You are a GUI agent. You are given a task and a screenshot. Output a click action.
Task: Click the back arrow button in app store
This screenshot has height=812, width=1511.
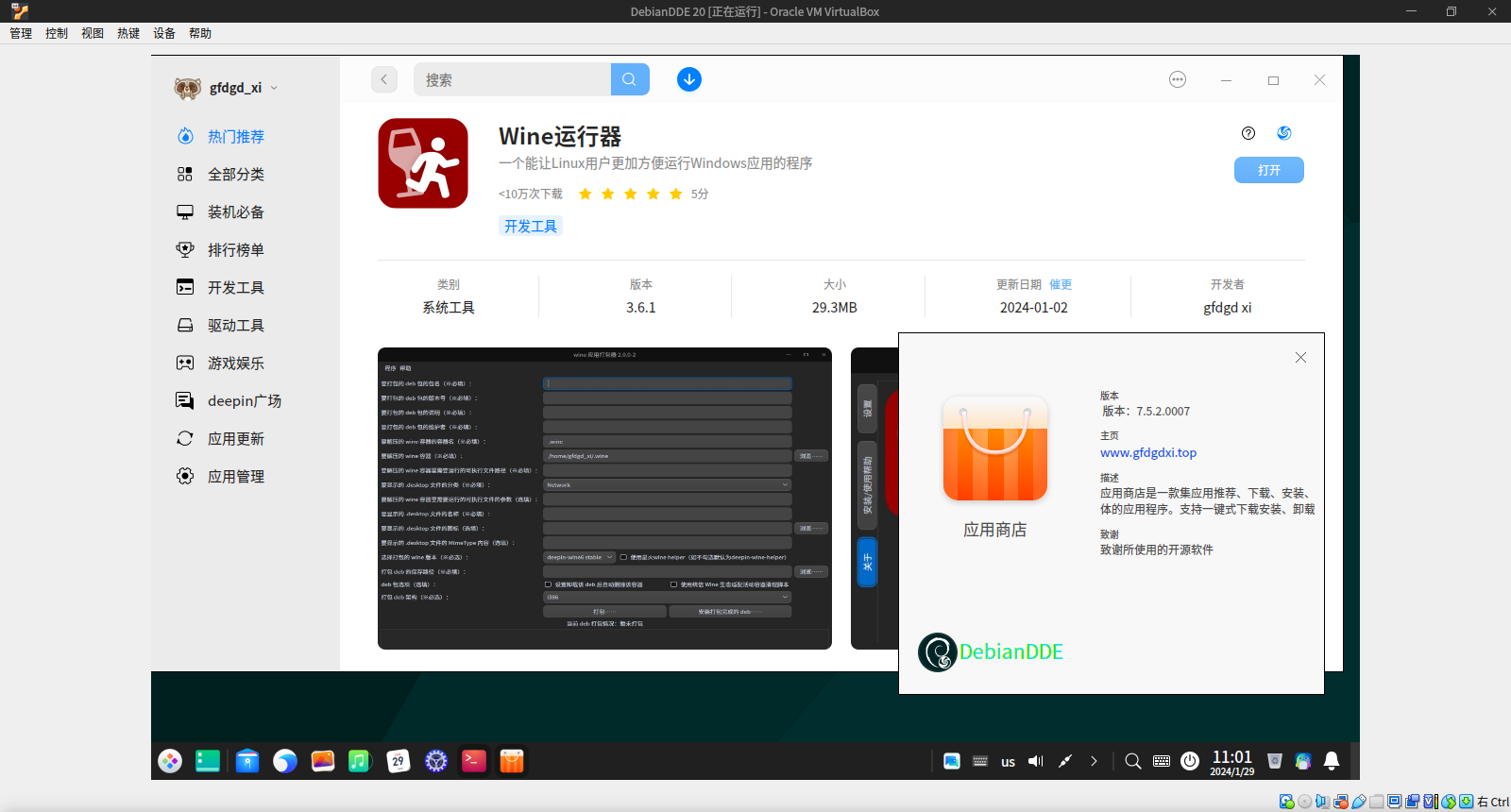click(384, 79)
